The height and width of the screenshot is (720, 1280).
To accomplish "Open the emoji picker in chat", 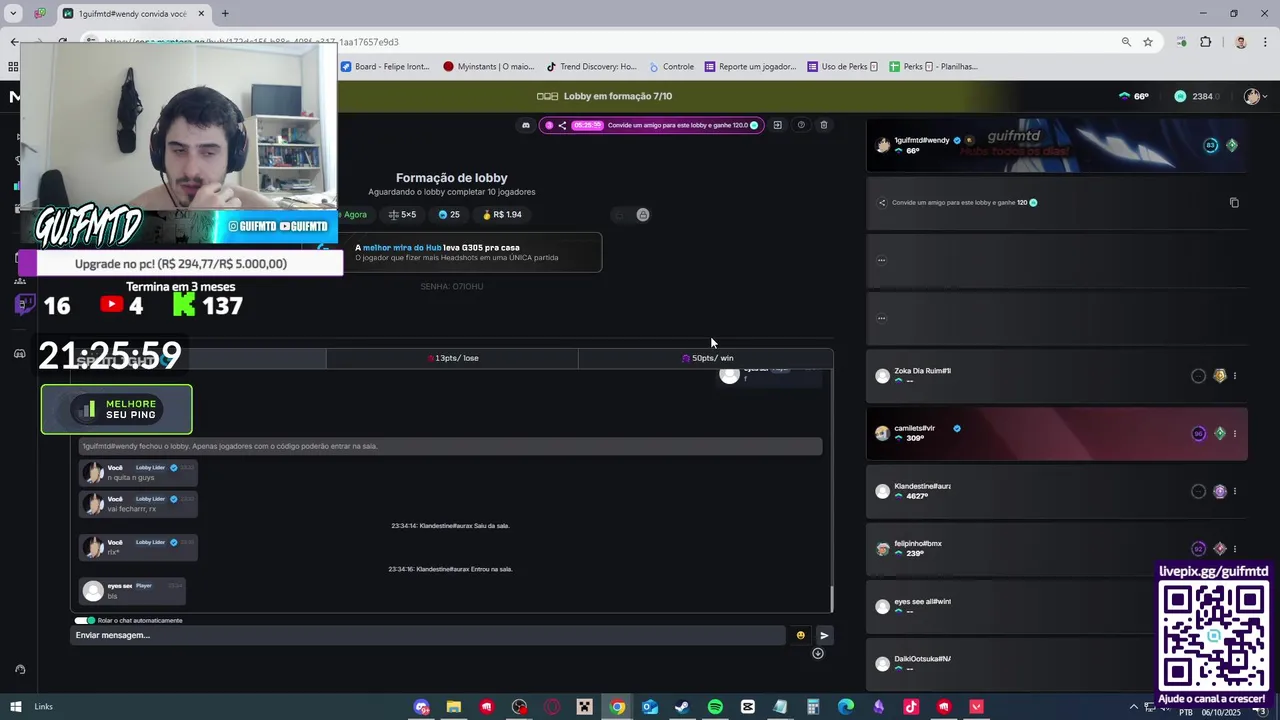I will 800,635.
